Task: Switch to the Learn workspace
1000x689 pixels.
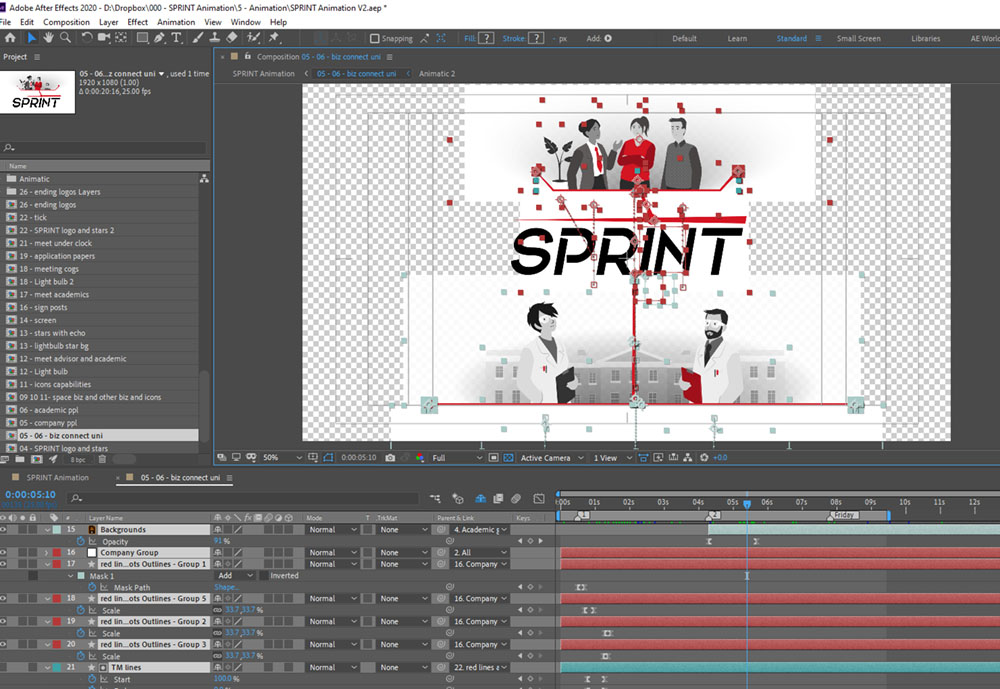Action: (737, 38)
